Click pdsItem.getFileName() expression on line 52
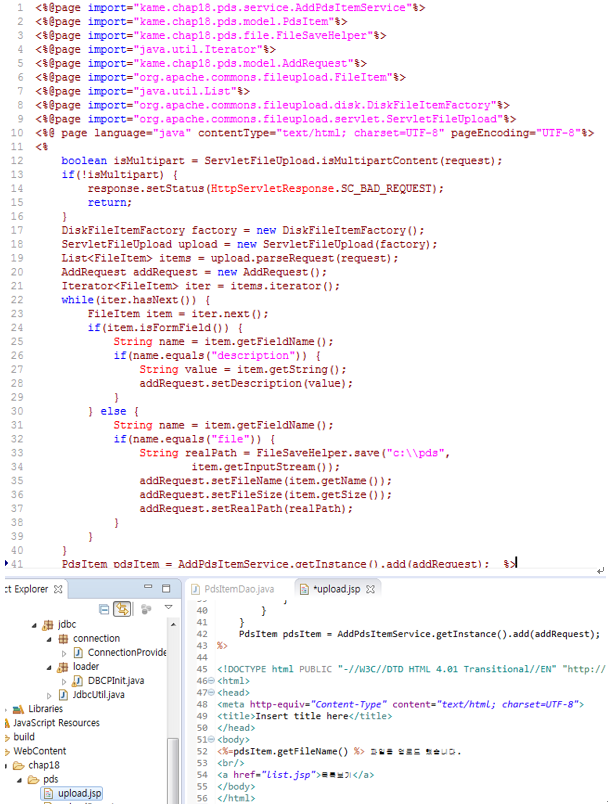 tap(291, 752)
